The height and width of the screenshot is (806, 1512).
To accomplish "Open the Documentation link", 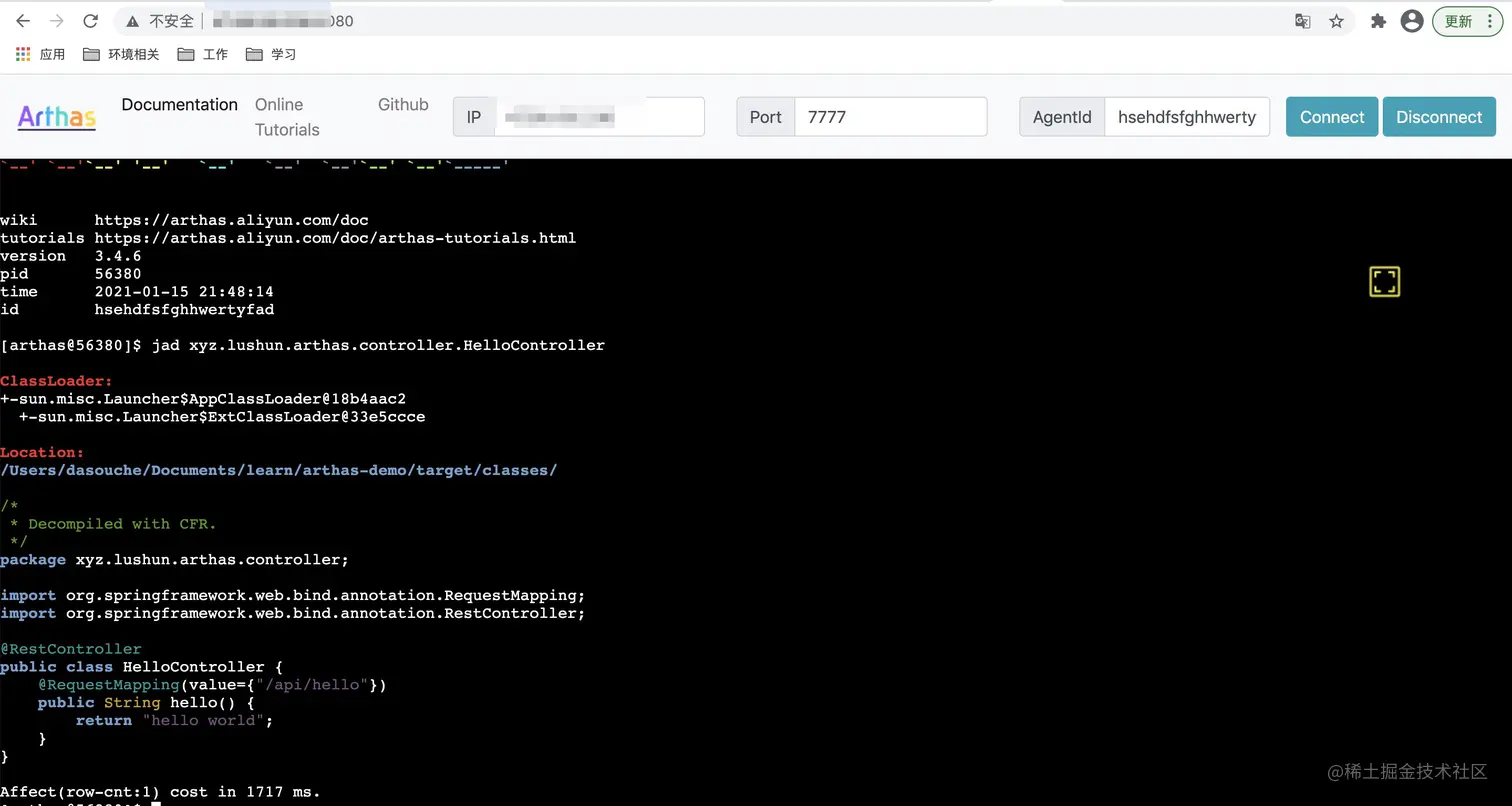I will click(x=180, y=104).
